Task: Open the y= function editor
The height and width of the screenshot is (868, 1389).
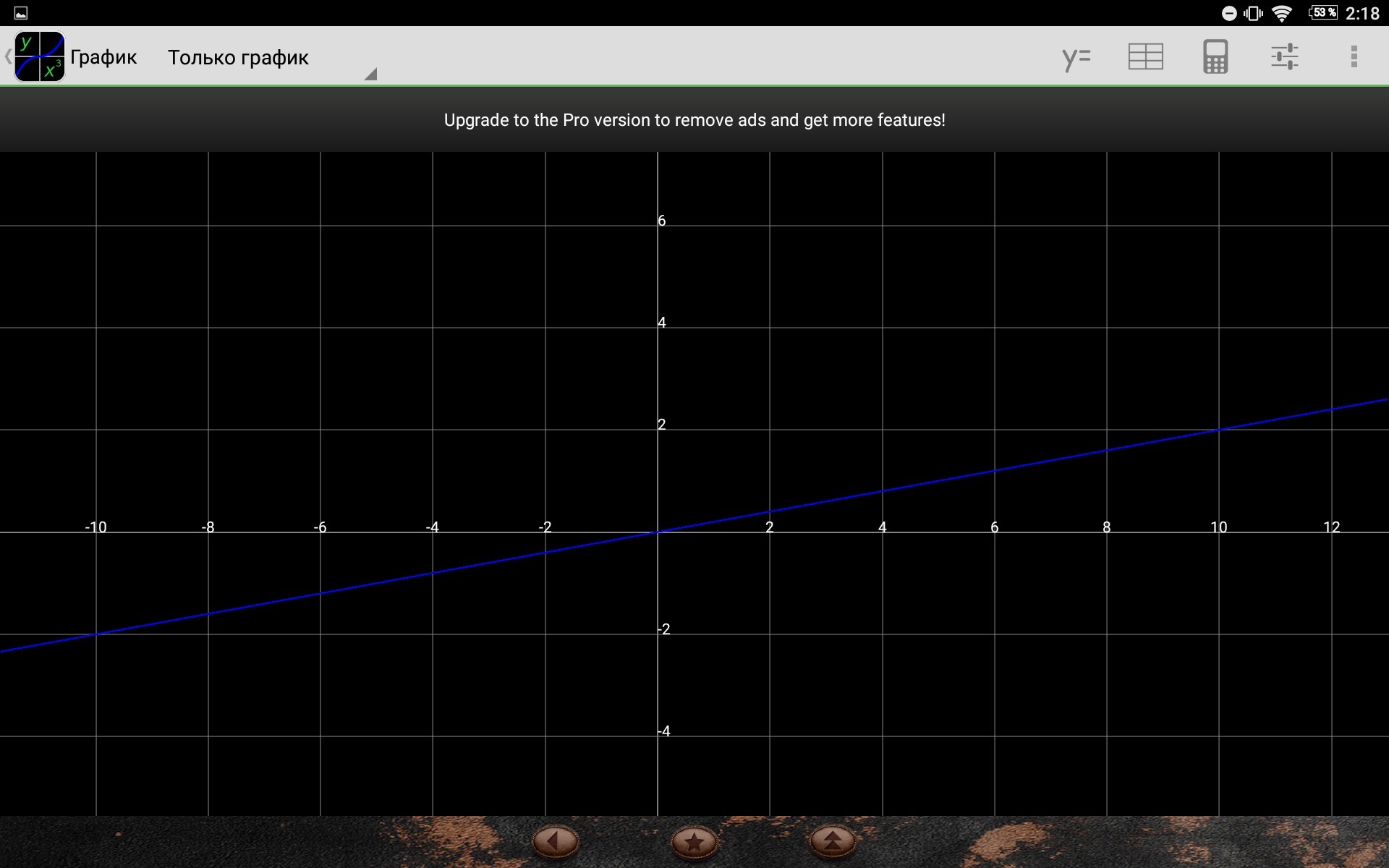Action: point(1076,57)
